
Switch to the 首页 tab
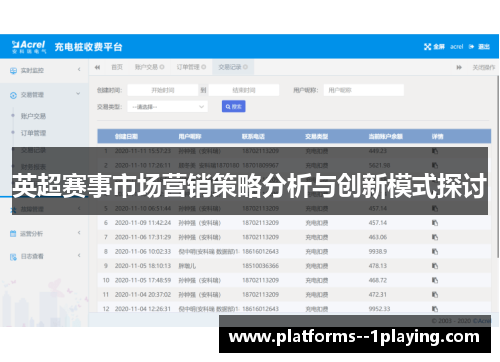point(117,67)
